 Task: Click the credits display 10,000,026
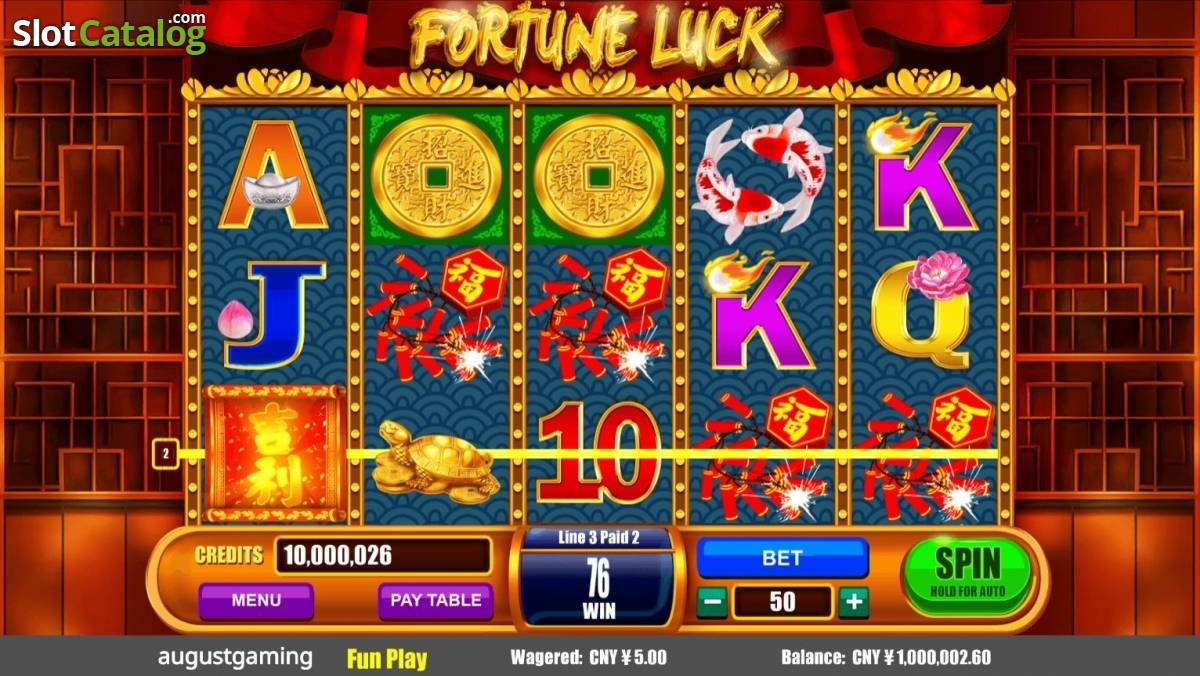[382, 556]
